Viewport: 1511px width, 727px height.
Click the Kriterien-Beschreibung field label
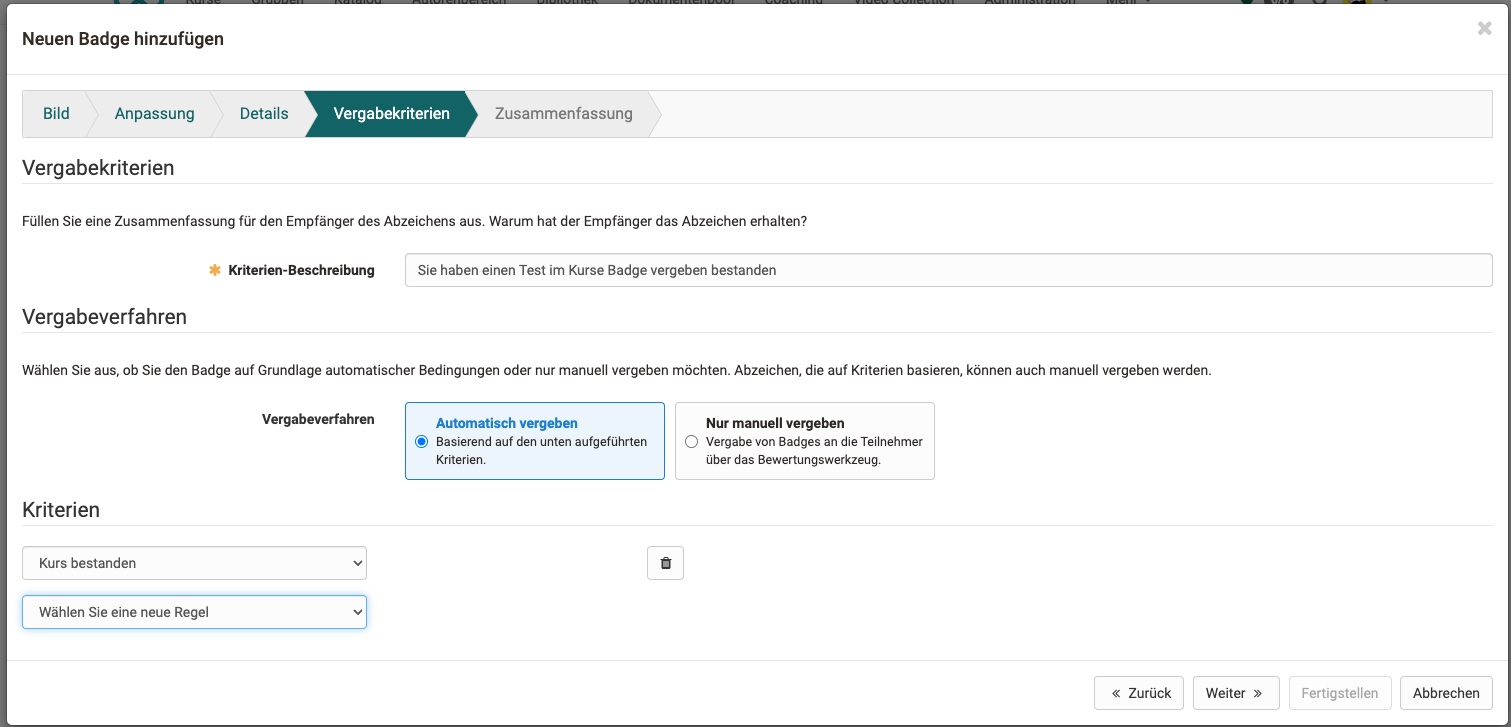tap(301, 270)
